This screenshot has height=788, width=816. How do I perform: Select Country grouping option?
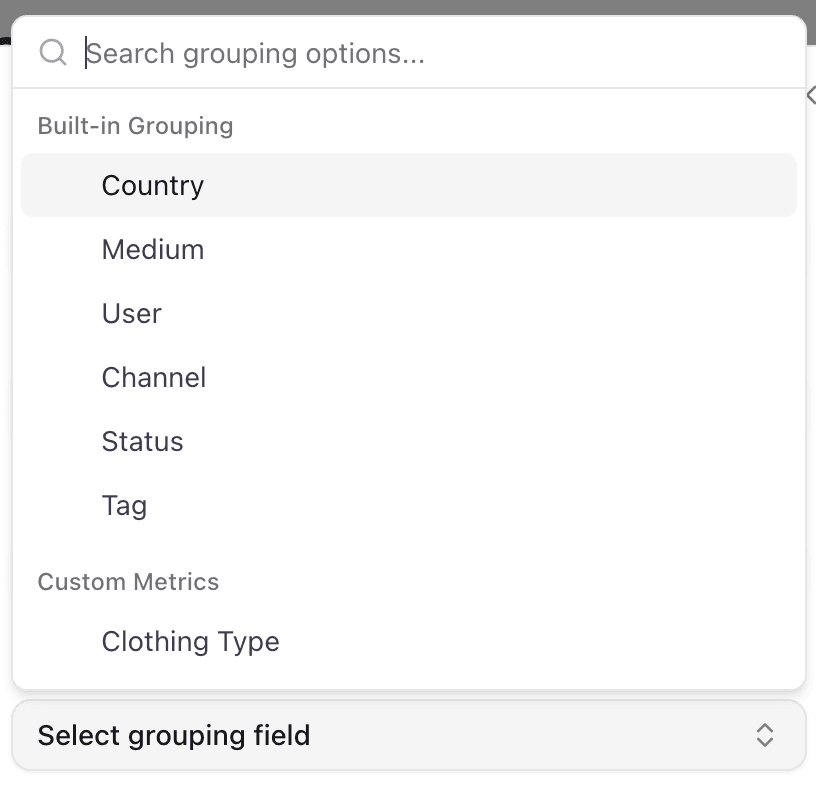[152, 185]
